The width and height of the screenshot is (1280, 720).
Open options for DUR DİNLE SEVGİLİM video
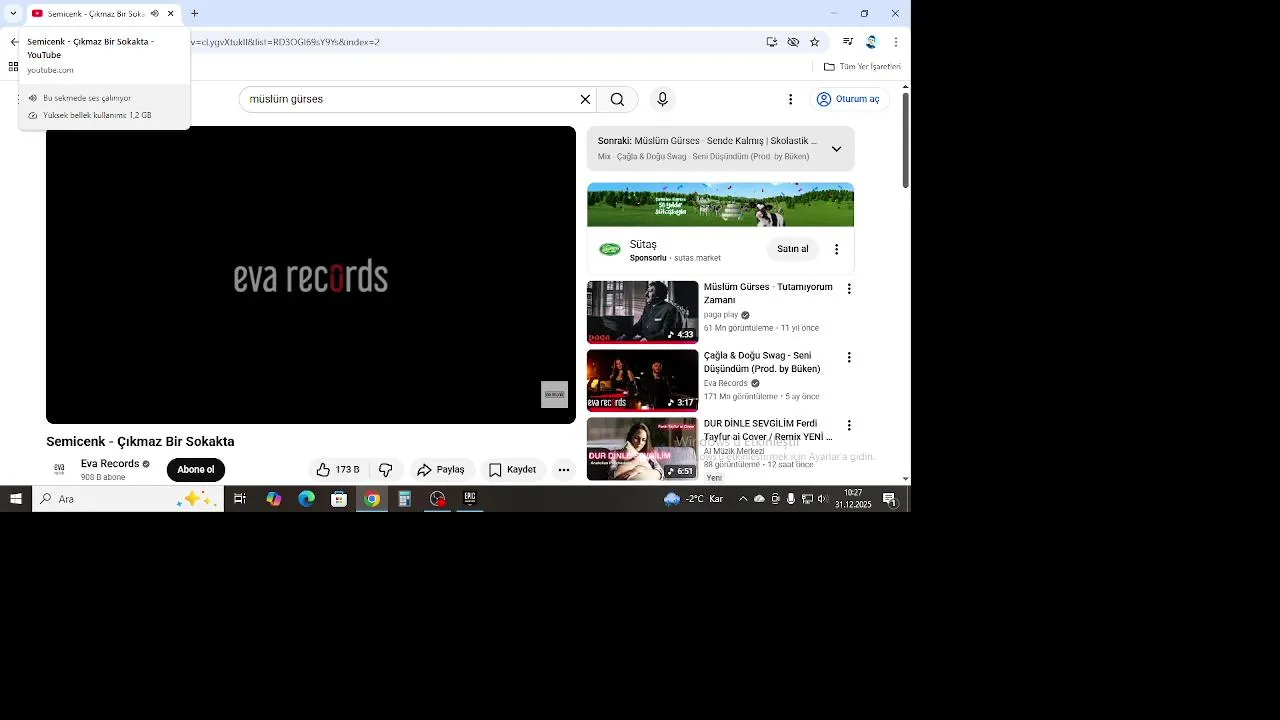point(849,425)
